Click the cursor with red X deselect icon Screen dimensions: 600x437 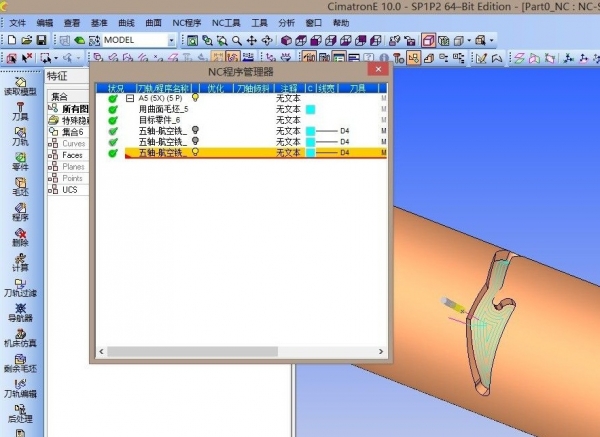coord(27,58)
